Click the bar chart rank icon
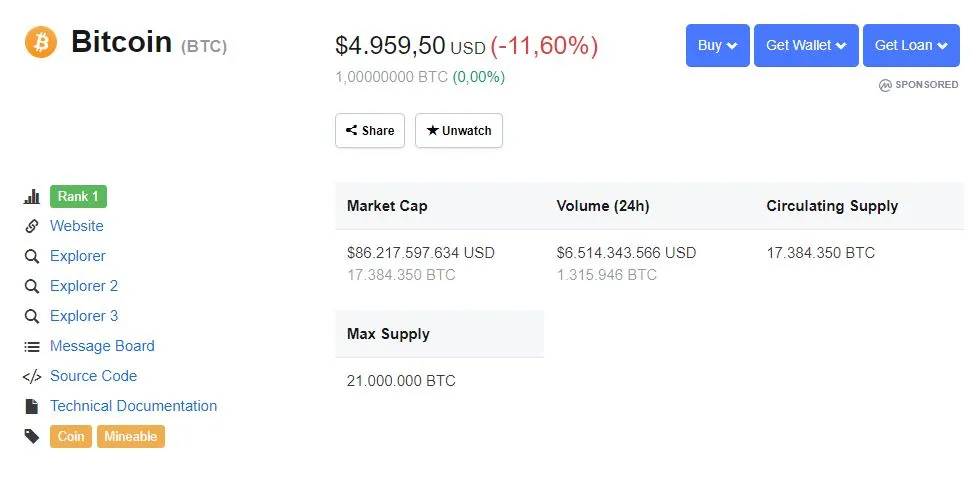This screenshot has height=497, width=978. click(x=31, y=197)
